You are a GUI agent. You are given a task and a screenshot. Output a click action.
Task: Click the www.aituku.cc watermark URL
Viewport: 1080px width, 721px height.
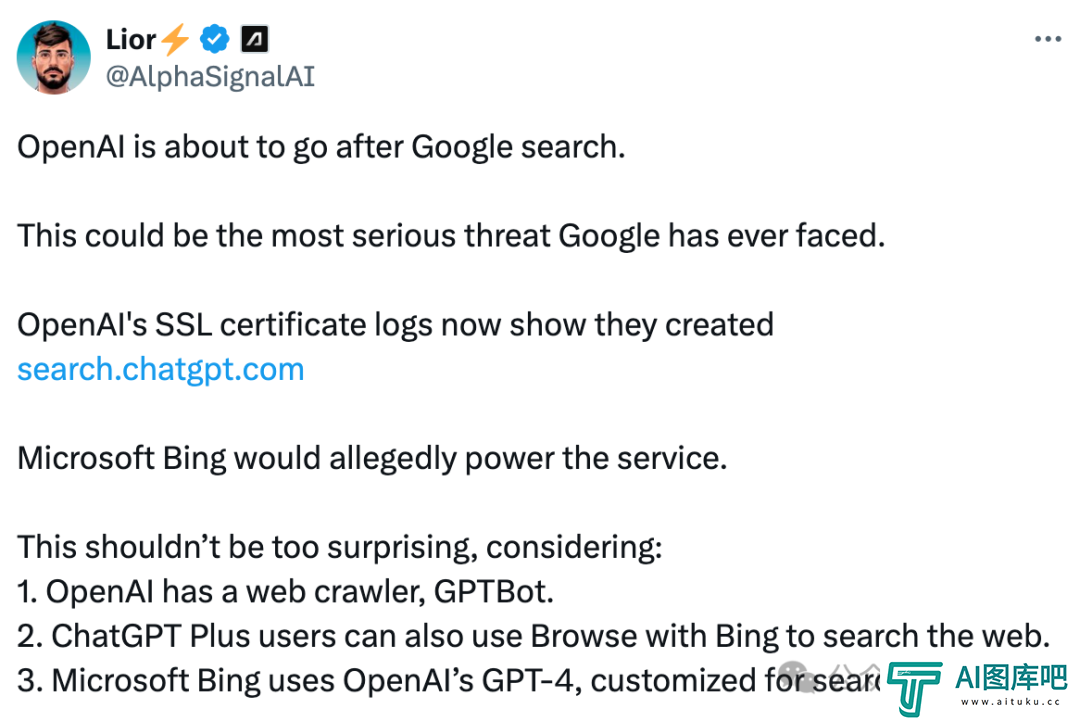(x=1010, y=702)
